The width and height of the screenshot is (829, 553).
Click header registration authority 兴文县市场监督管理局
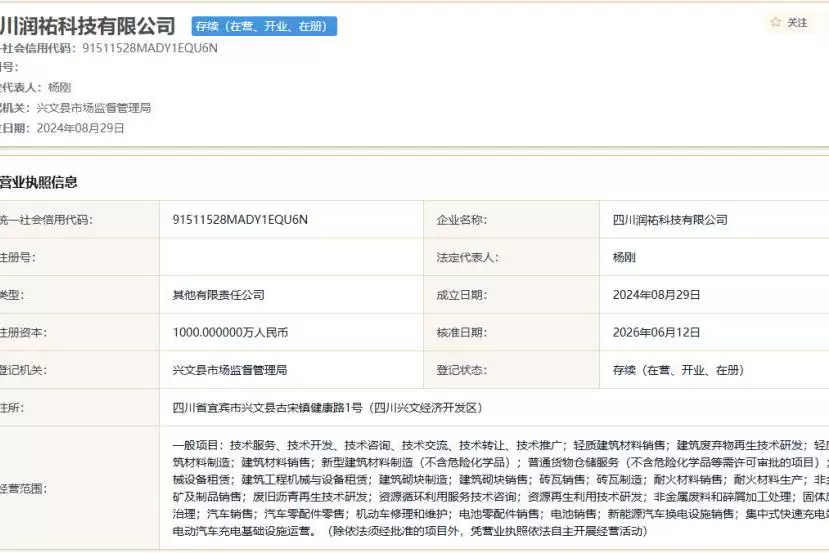click(x=94, y=108)
